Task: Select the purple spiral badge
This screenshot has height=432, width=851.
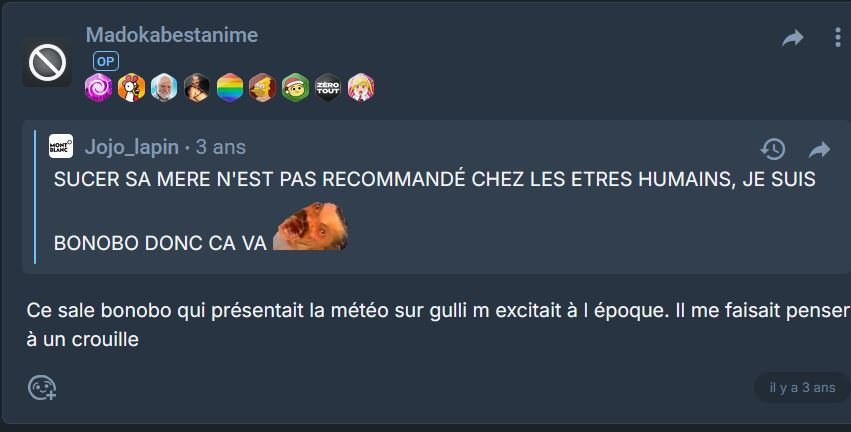Action: (99, 87)
